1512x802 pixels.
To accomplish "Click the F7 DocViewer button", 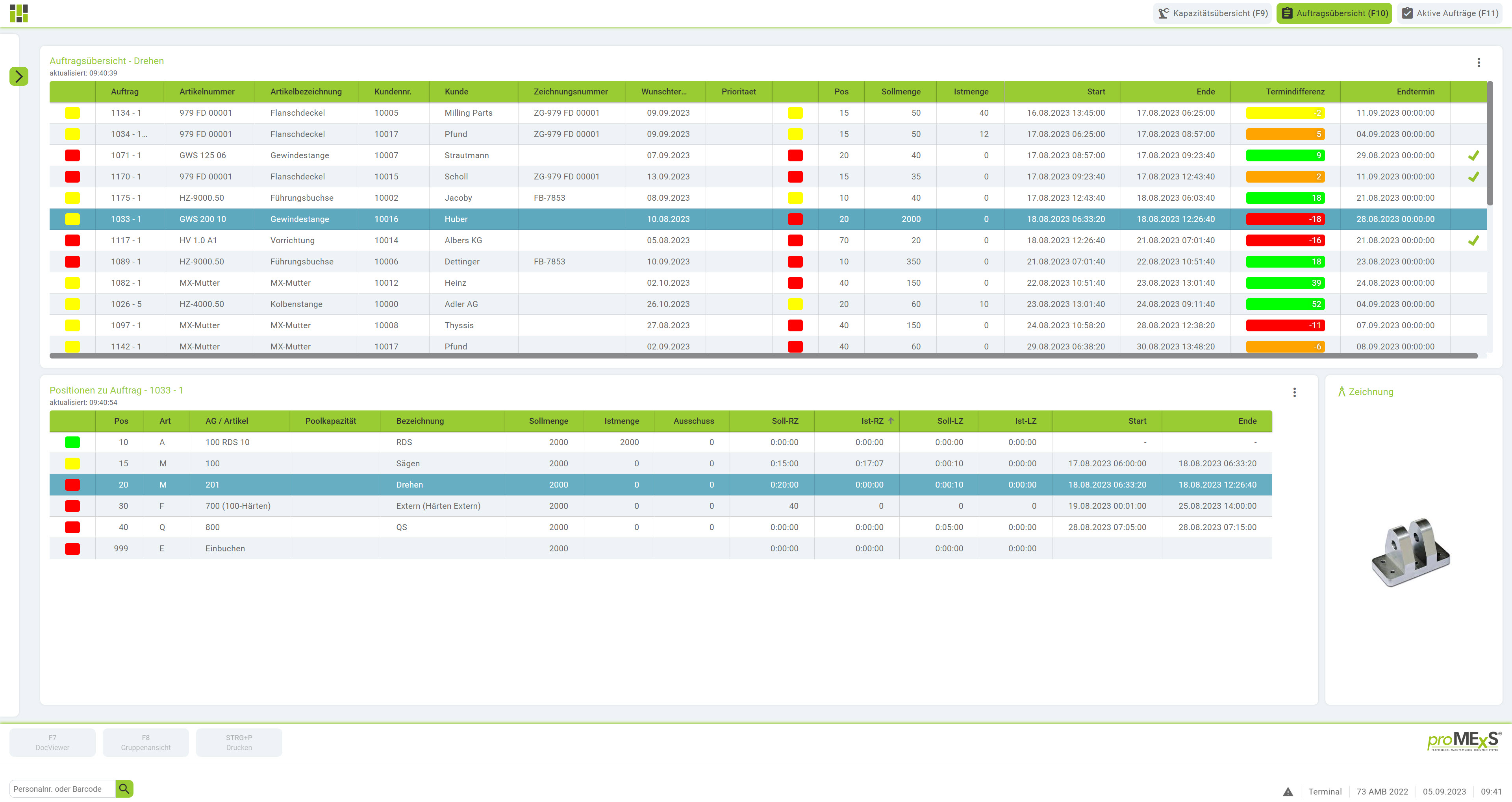I will pyautogui.click(x=52, y=742).
